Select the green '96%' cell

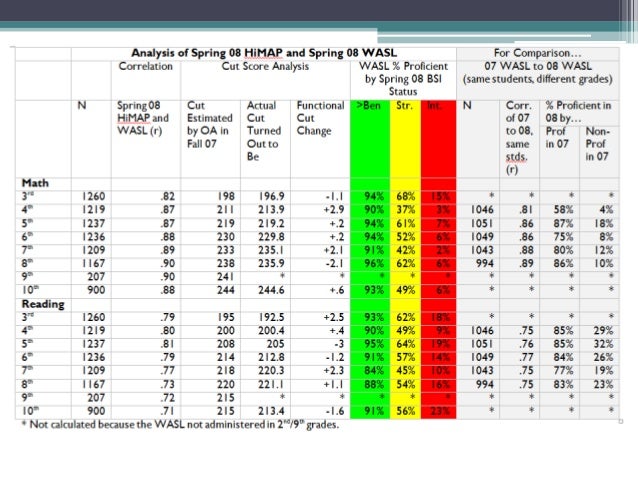click(x=374, y=264)
